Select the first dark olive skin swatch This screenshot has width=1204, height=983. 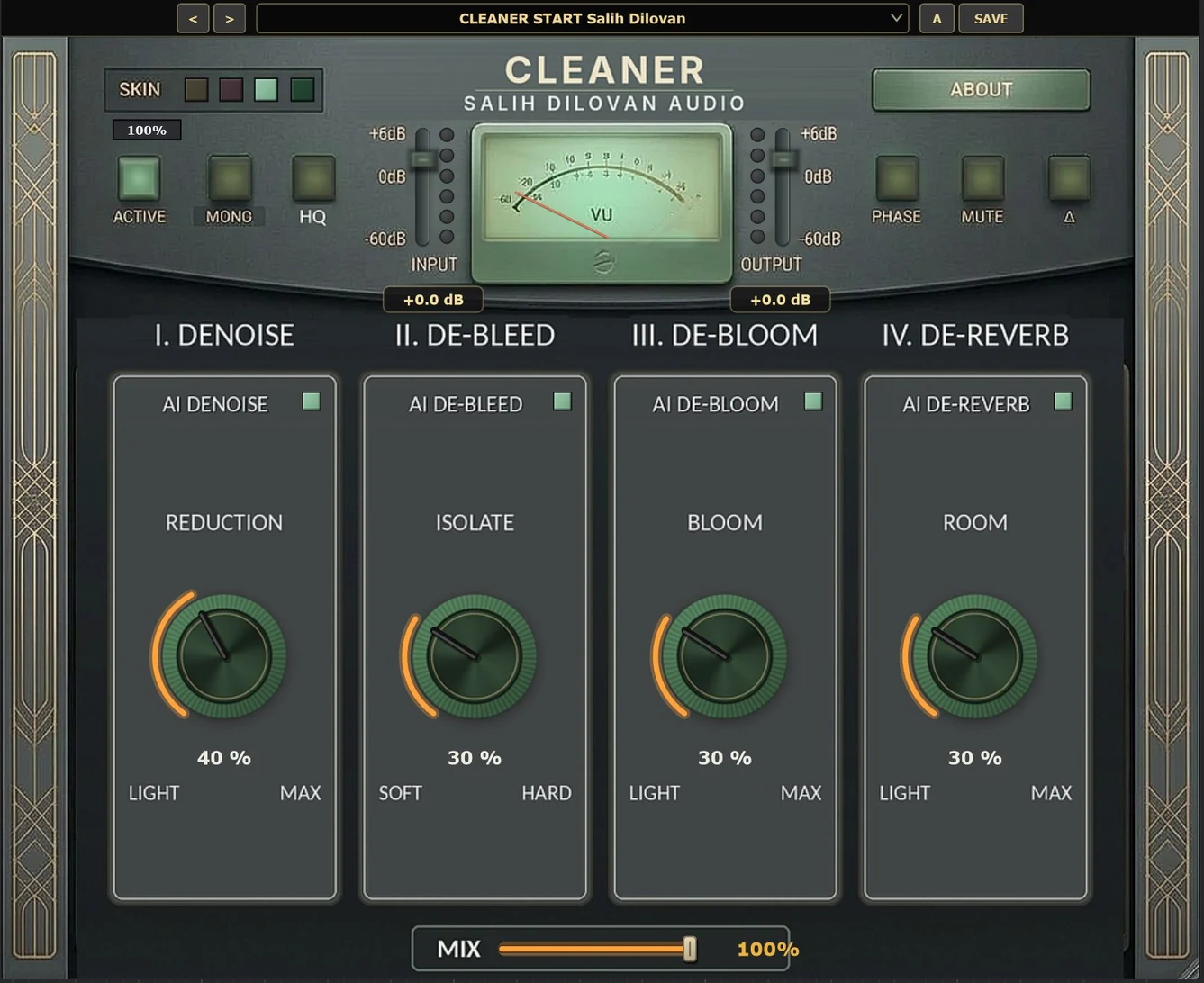196,89
